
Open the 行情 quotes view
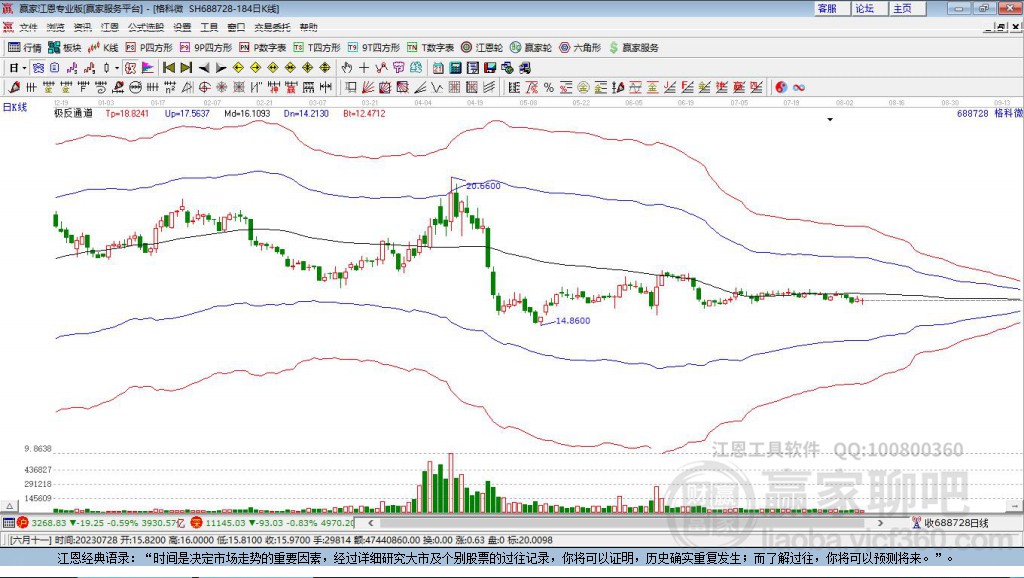coord(24,48)
